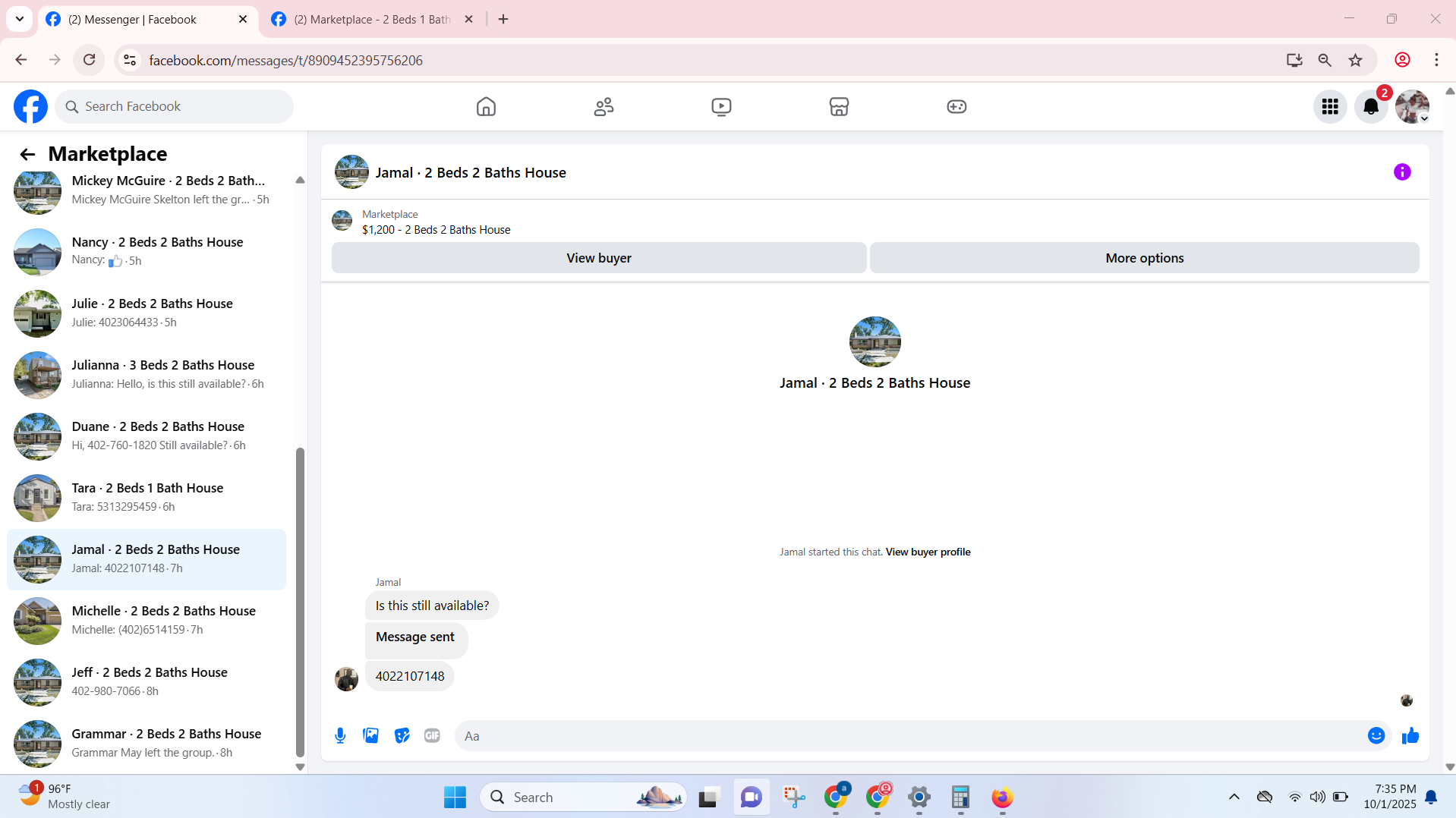Image resolution: width=1456 pixels, height=818 pixels.
Task: Open the Facebook menu grid icon
Action: pyautogui.click(x=1330, y=107)
